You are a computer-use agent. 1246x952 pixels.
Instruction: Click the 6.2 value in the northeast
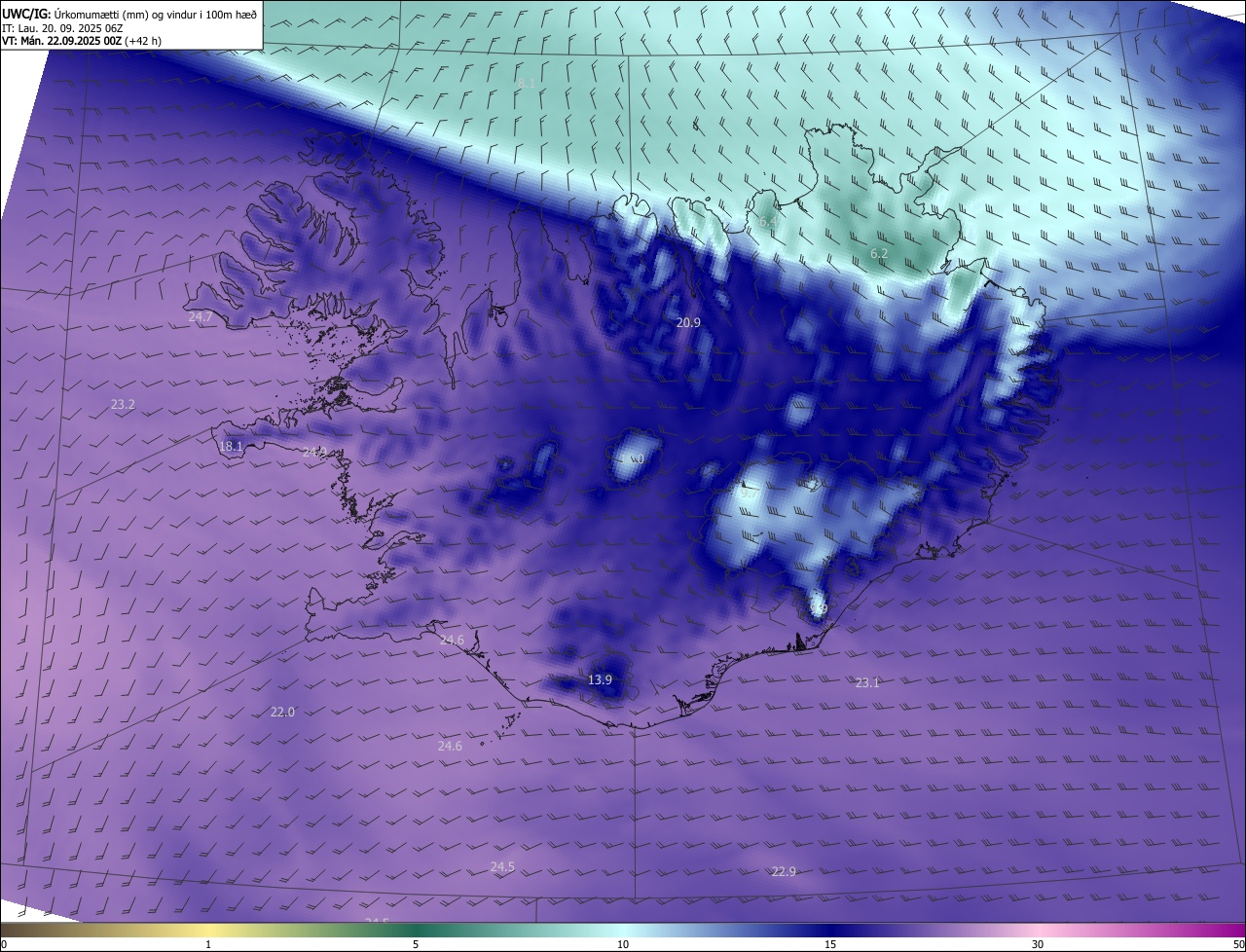pos(879,253)
